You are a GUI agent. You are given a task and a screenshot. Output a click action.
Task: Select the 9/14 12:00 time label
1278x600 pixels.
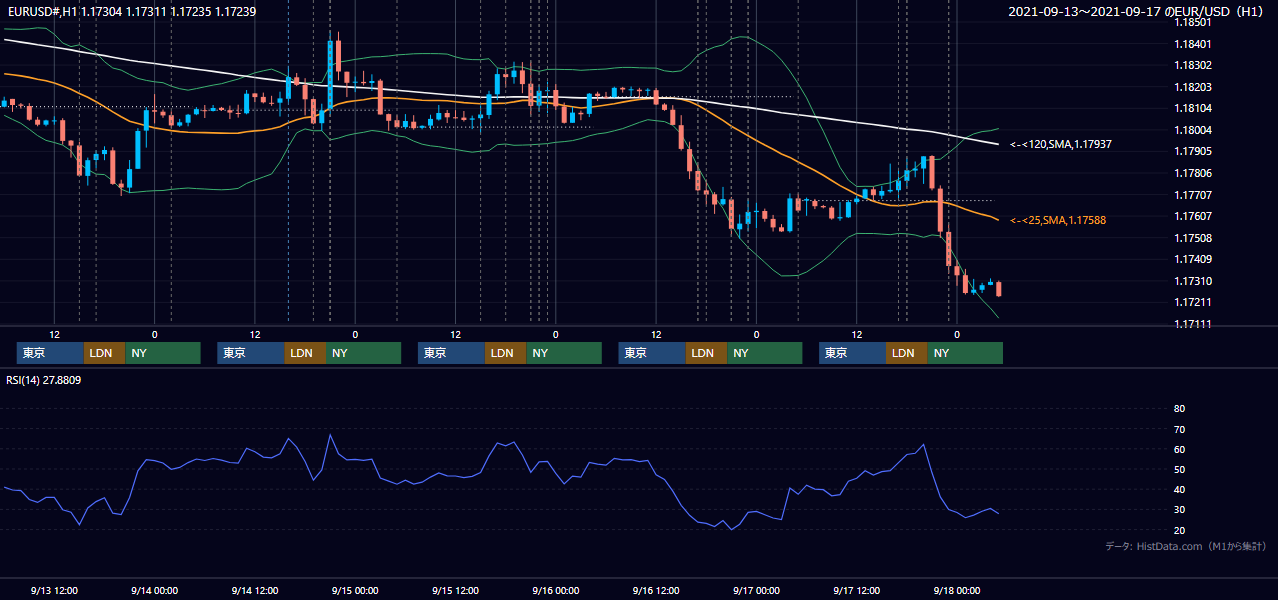tap(254, 590)
